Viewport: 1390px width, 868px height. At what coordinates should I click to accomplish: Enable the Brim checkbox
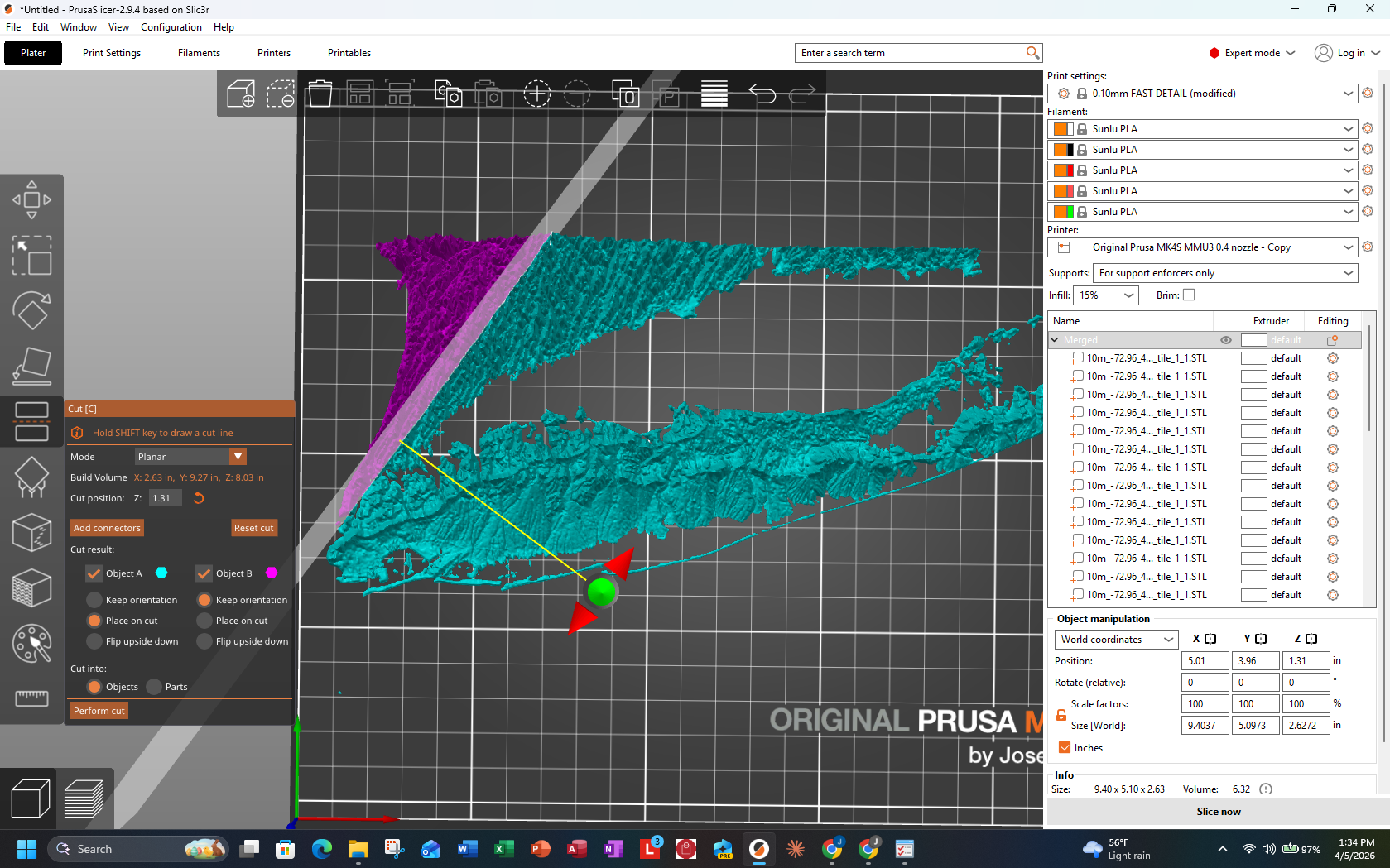tap(1189, 295)
